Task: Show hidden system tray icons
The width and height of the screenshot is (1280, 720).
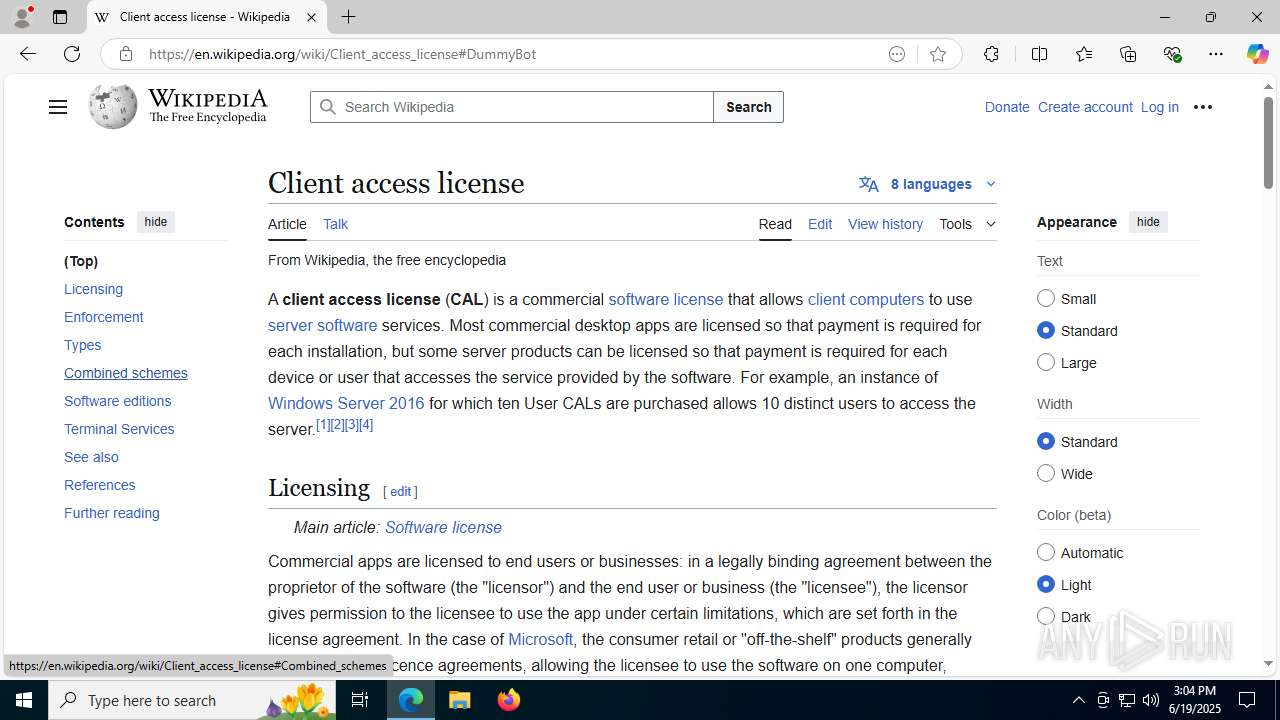Action: (1078, 700)
